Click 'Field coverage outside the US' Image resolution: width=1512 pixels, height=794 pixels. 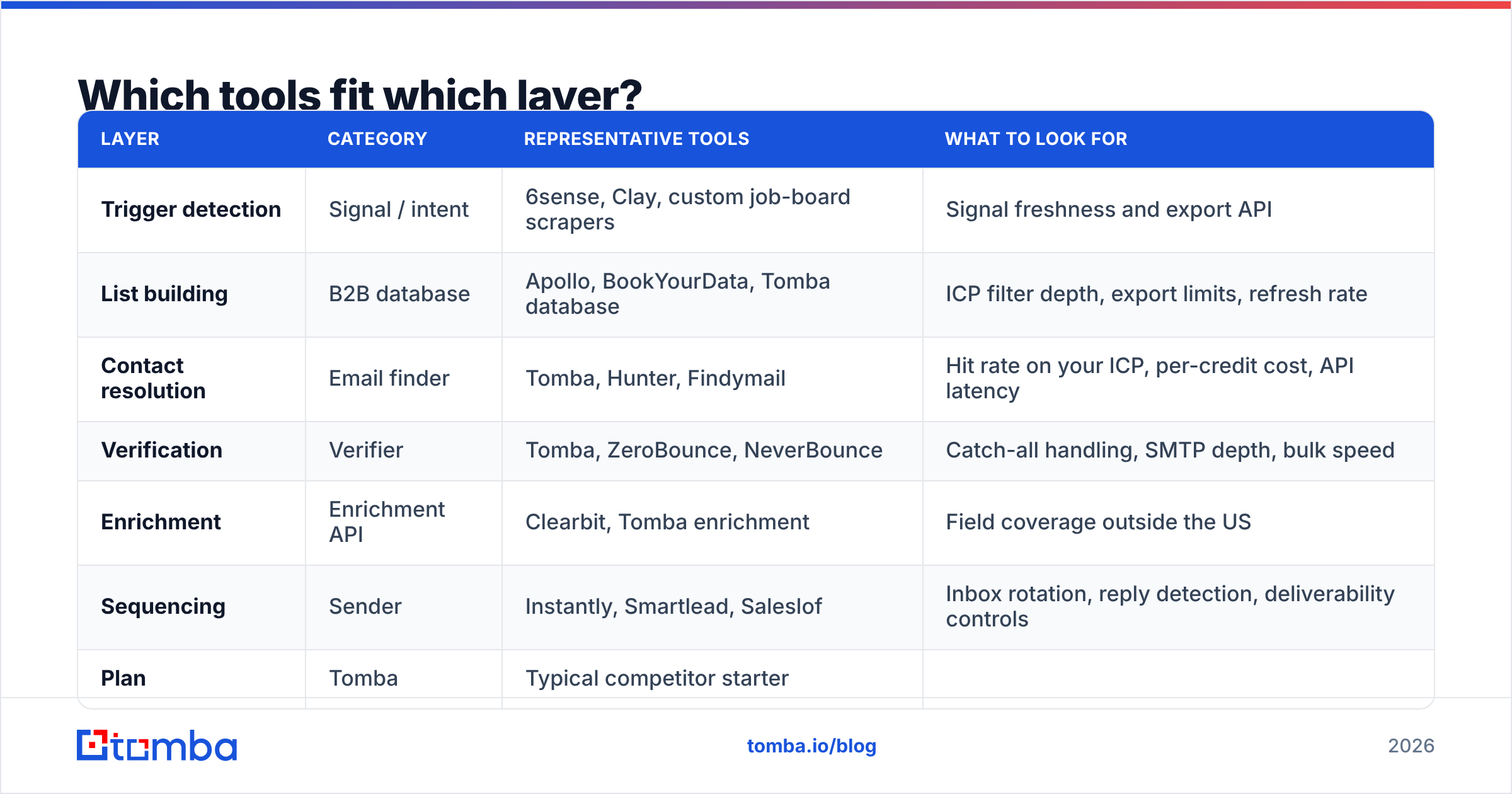1098,522
